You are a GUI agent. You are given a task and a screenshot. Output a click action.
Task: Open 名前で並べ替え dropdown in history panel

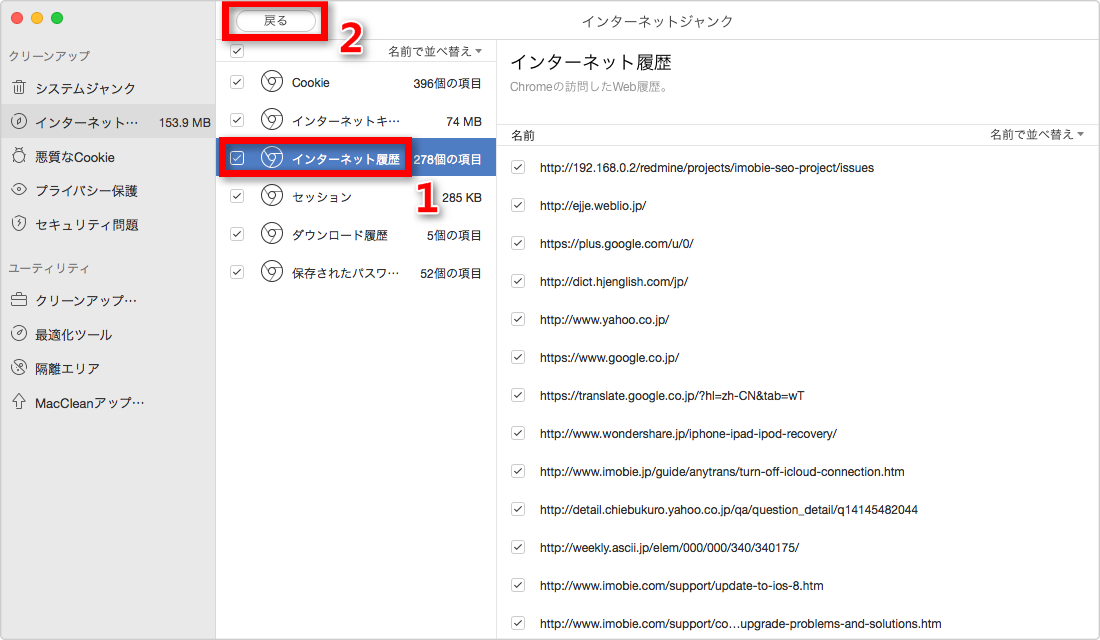click(1037, 134)
